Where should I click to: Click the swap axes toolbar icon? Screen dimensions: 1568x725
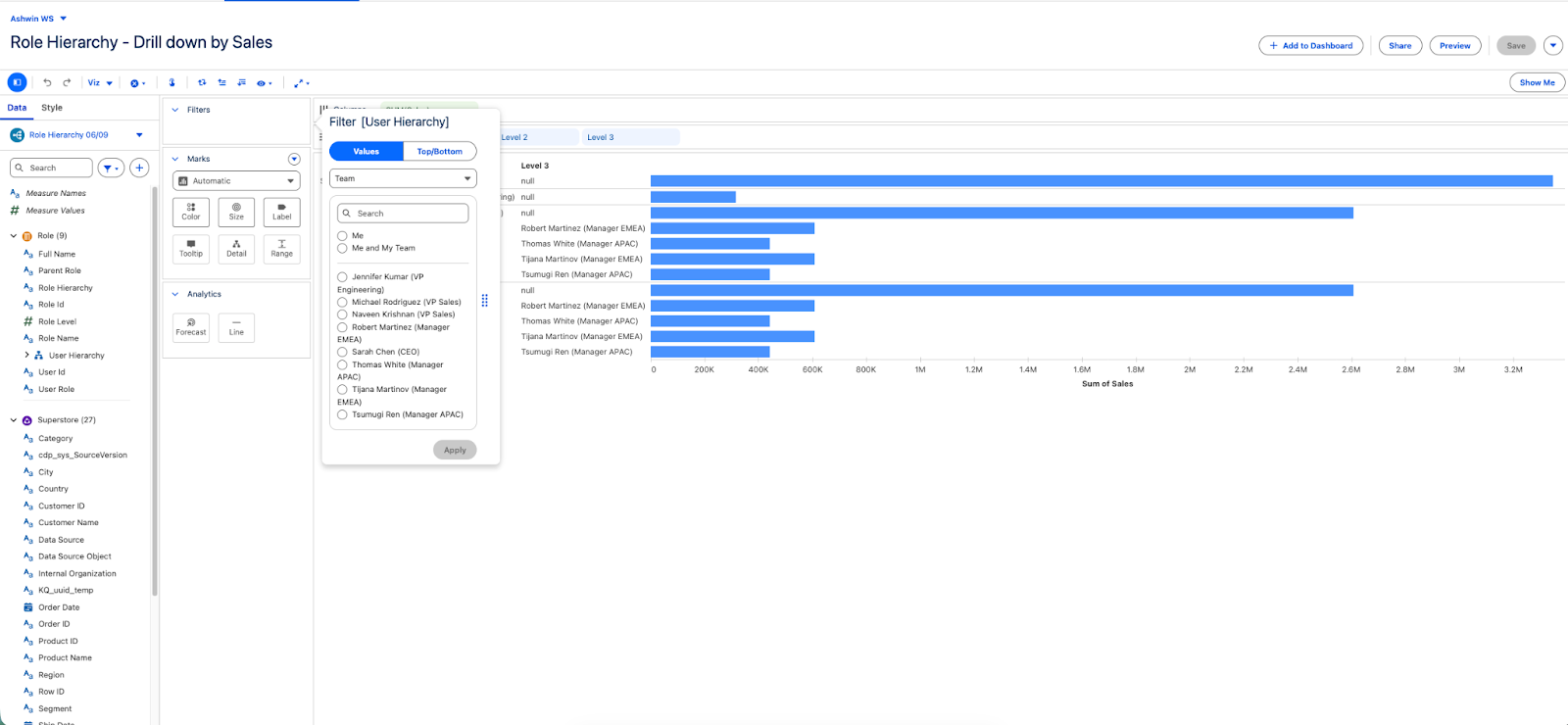(202, 83)
